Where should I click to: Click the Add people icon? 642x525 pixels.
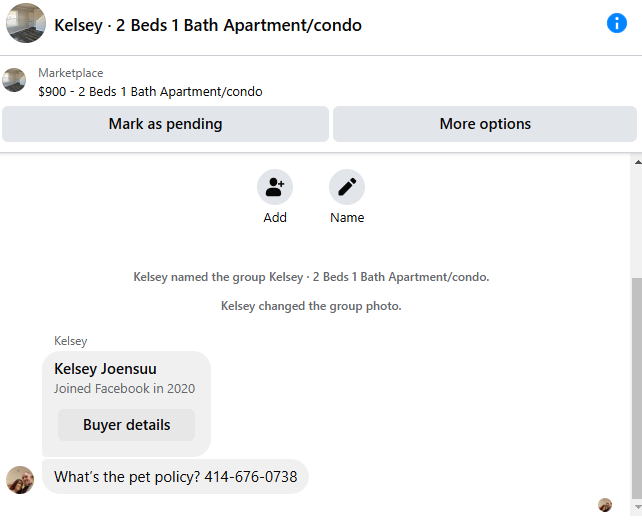(x=275, y=187)
